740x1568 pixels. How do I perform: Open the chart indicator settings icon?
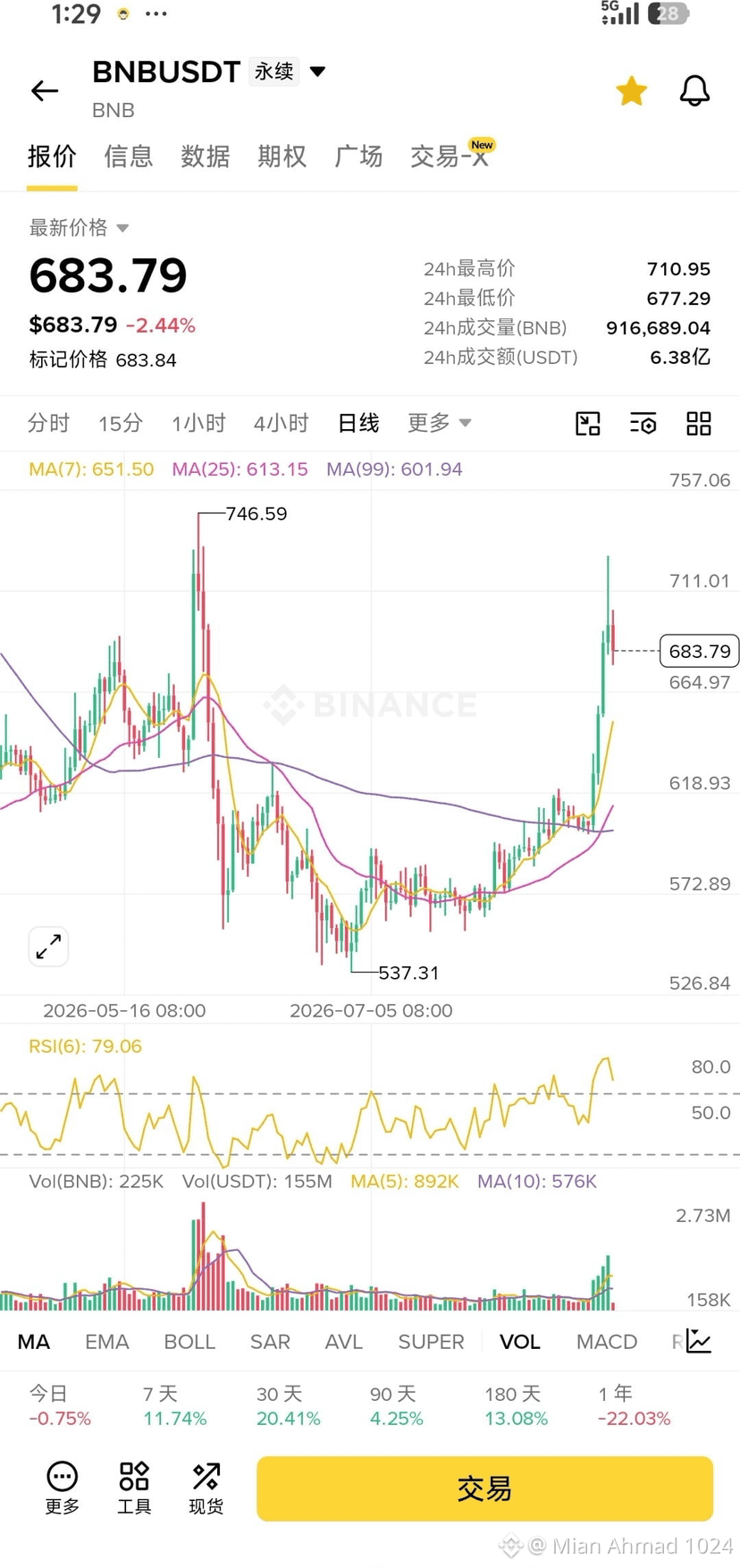coord(643,423)
